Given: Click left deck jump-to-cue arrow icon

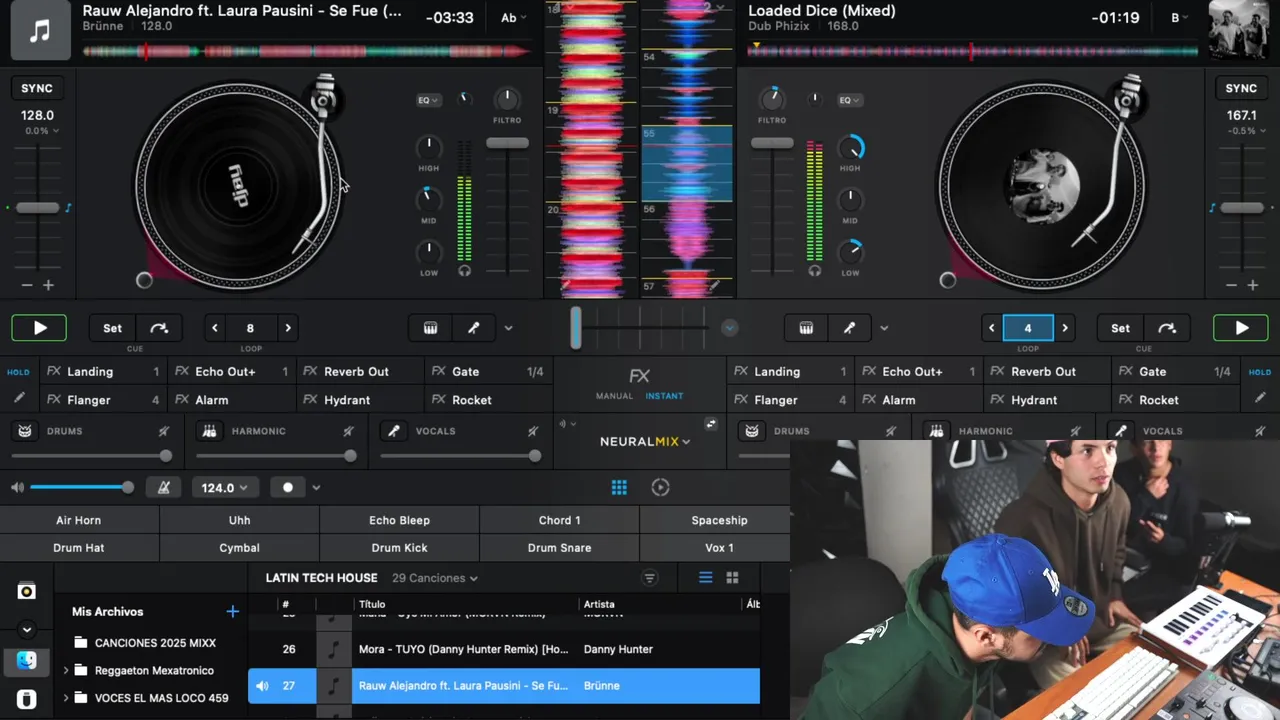Looking at the screenshot, I should (x=159, y=328).
